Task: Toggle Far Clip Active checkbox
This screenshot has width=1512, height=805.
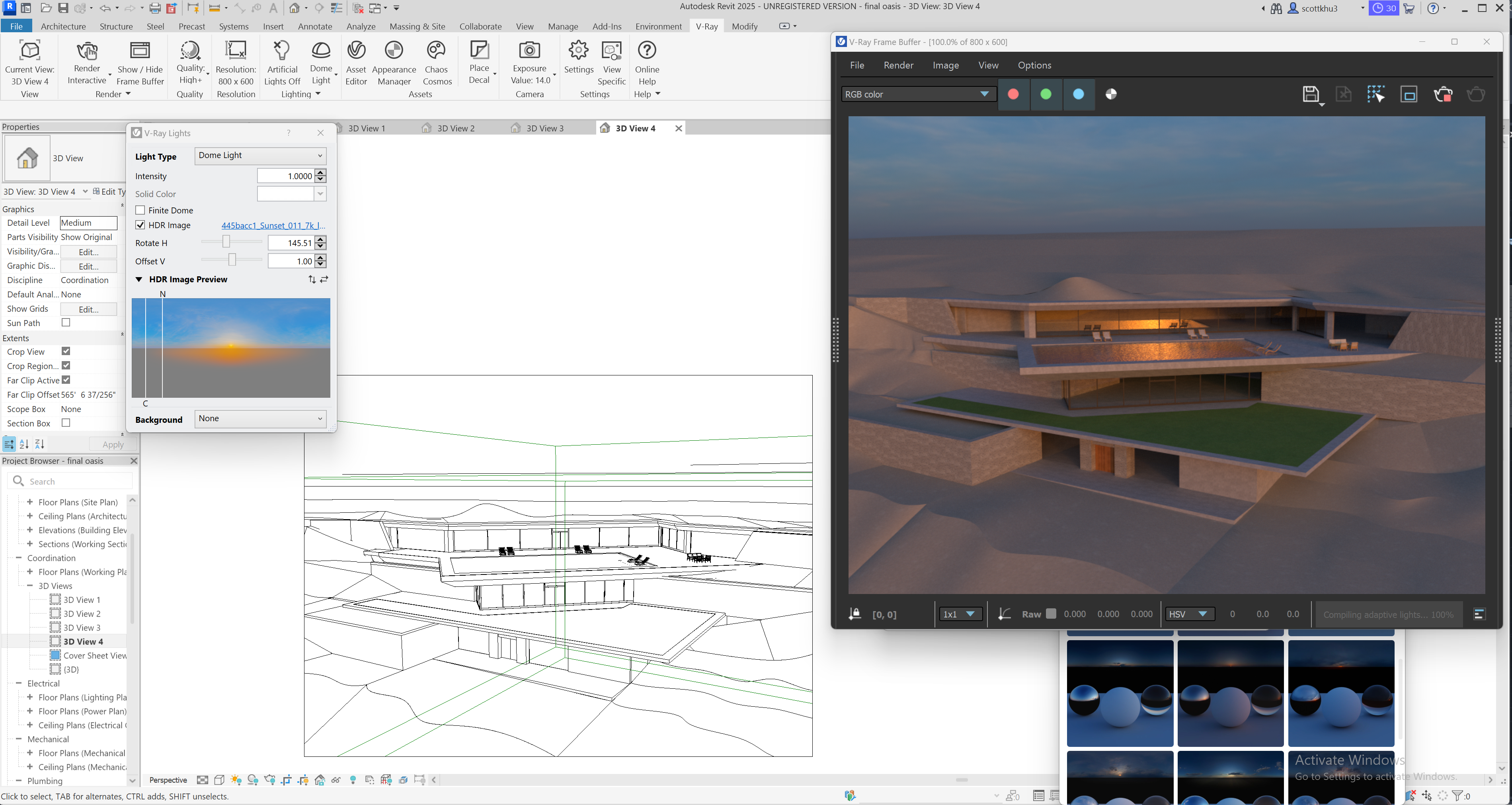Action: pos(66,380)
